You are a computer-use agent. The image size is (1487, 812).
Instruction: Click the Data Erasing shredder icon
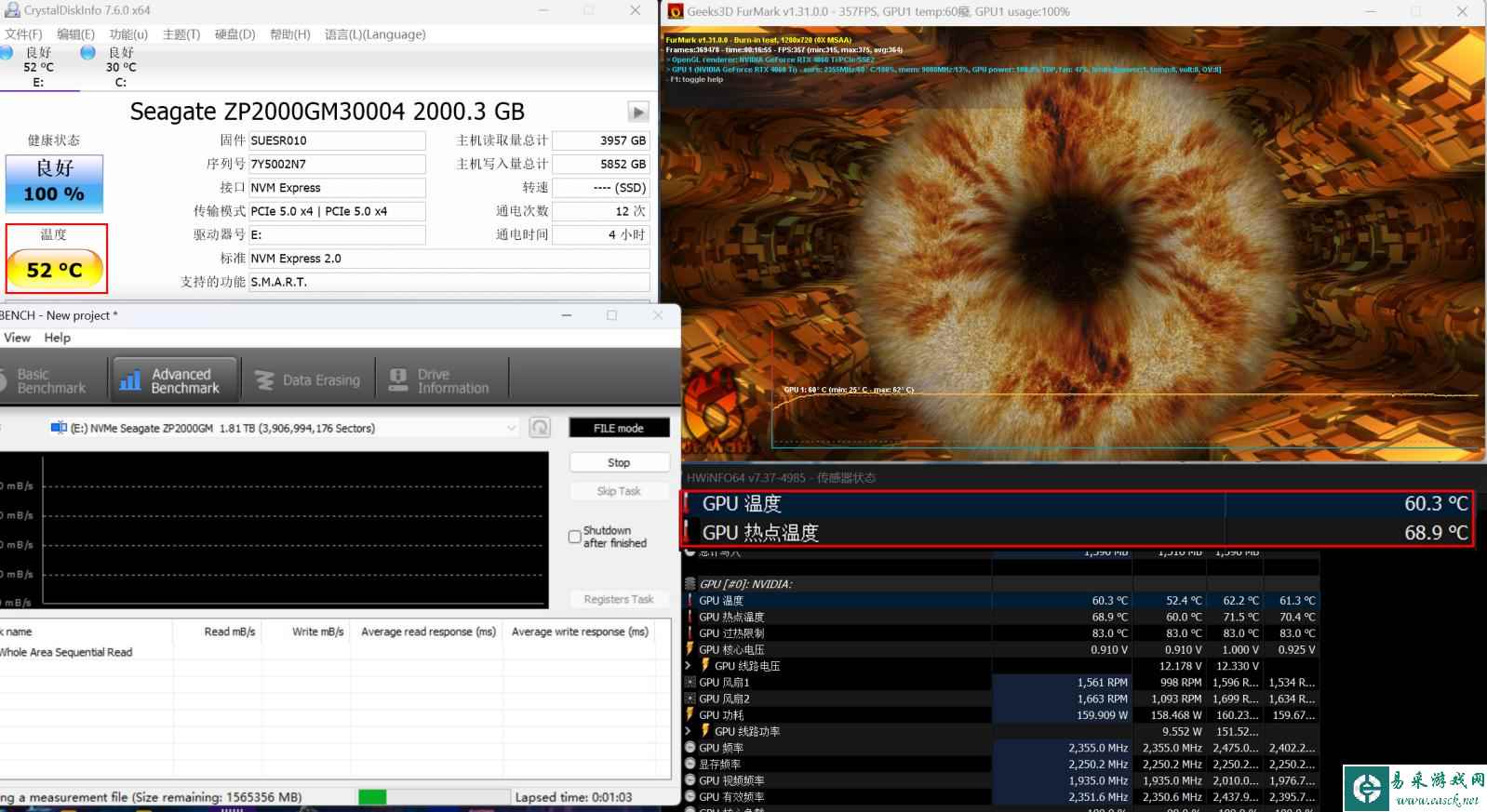pyautogui.click(x=264, y=380)
